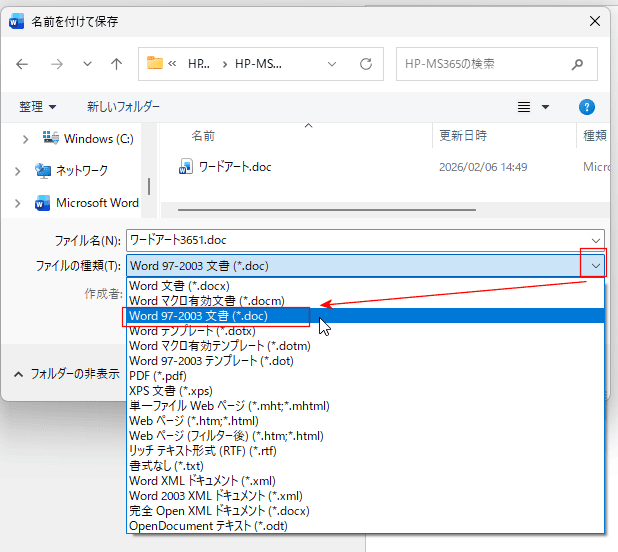Go up one folder level

coord(116,64)
